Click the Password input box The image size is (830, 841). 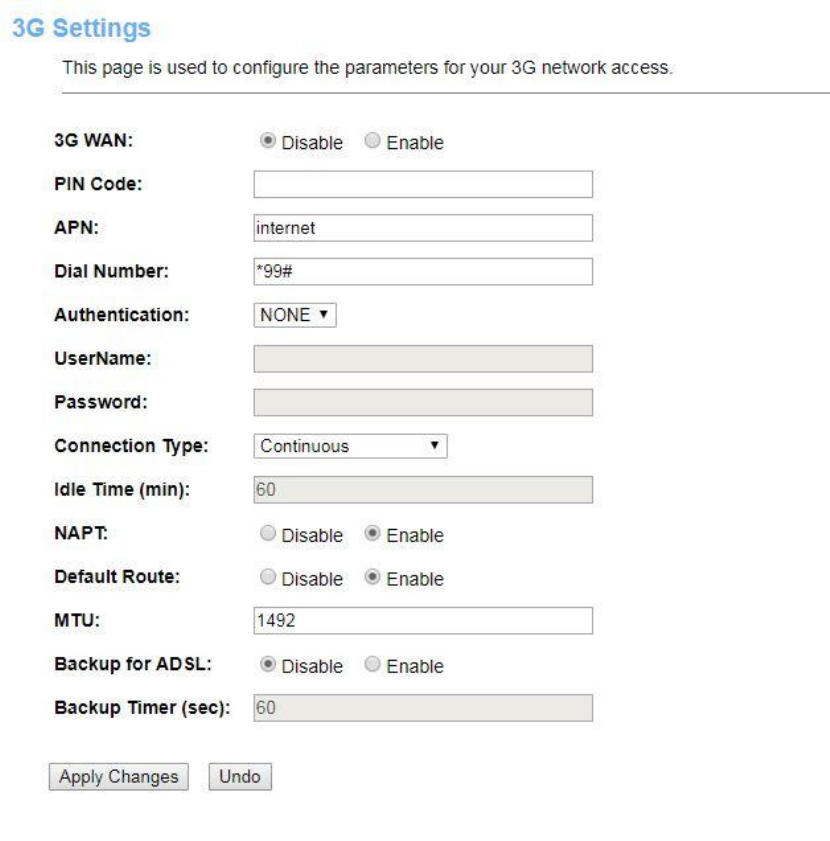click(x=423, y=402)
